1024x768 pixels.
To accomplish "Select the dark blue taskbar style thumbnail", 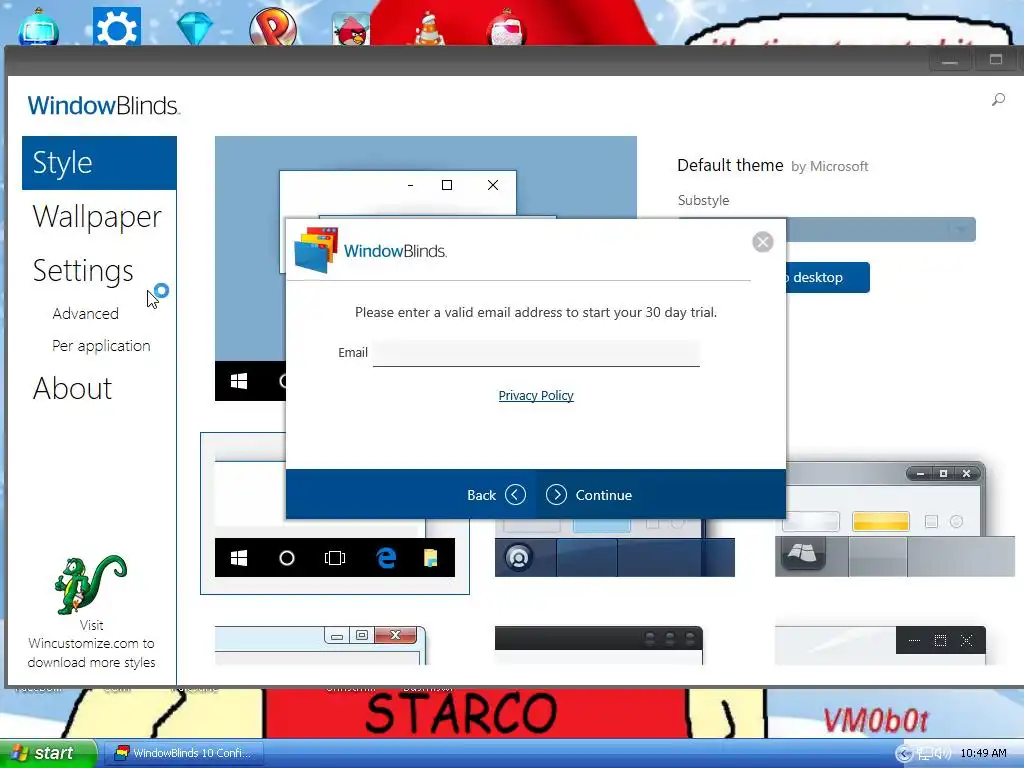I will coord(615,548).
